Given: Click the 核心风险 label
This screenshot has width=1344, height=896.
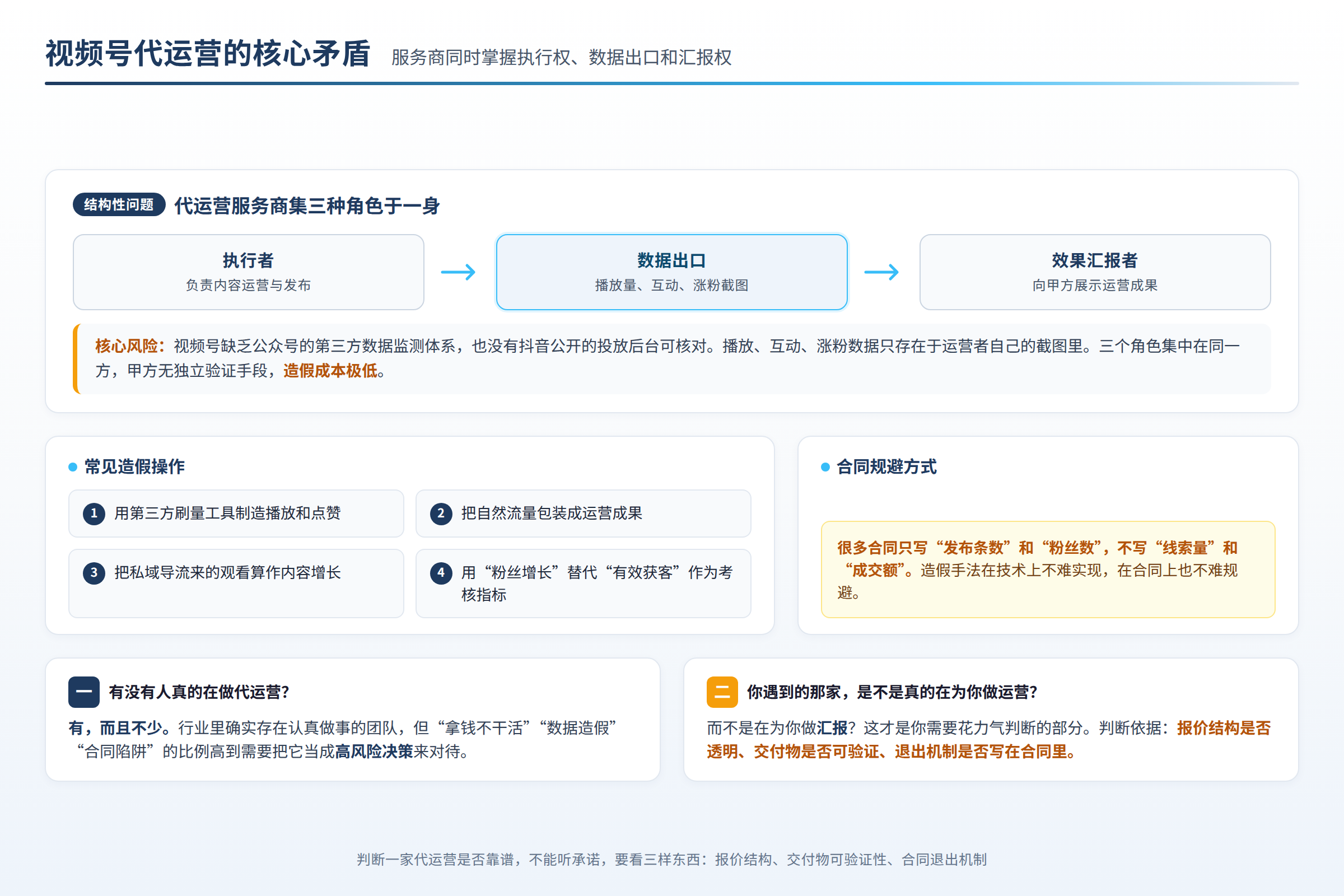Looking at the screenshot, I should [130, 346].
